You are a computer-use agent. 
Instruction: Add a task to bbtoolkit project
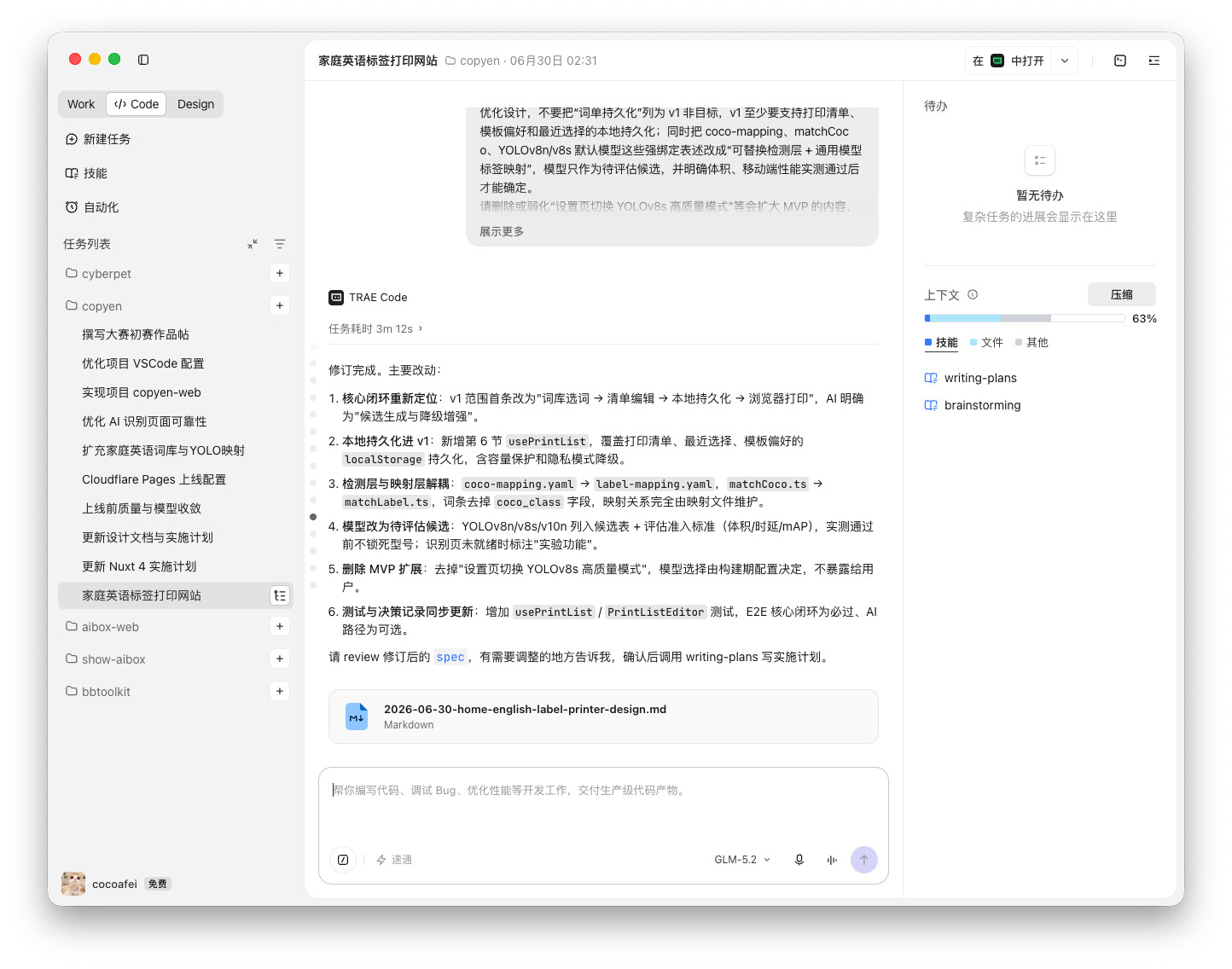280,691
